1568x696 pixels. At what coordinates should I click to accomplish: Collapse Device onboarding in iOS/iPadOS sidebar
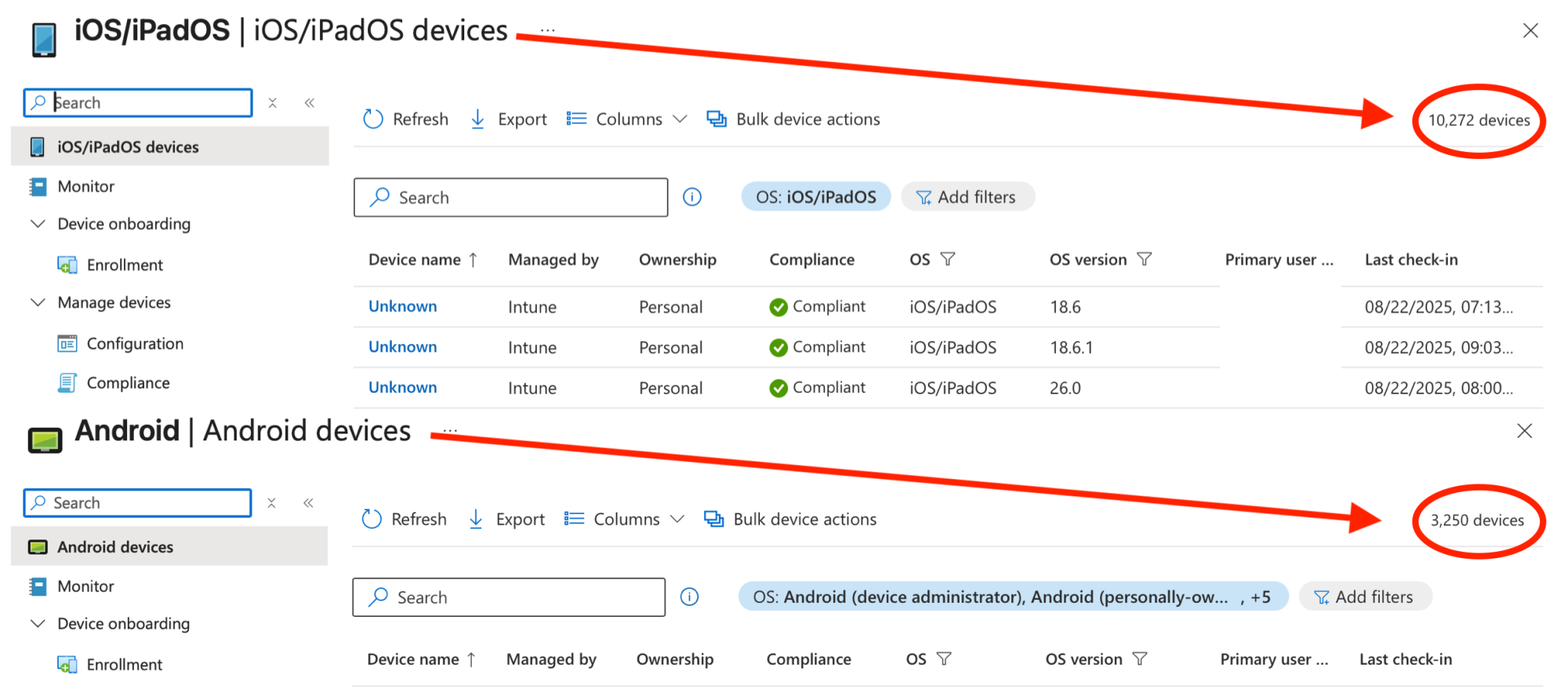click(x=38, y=224)
